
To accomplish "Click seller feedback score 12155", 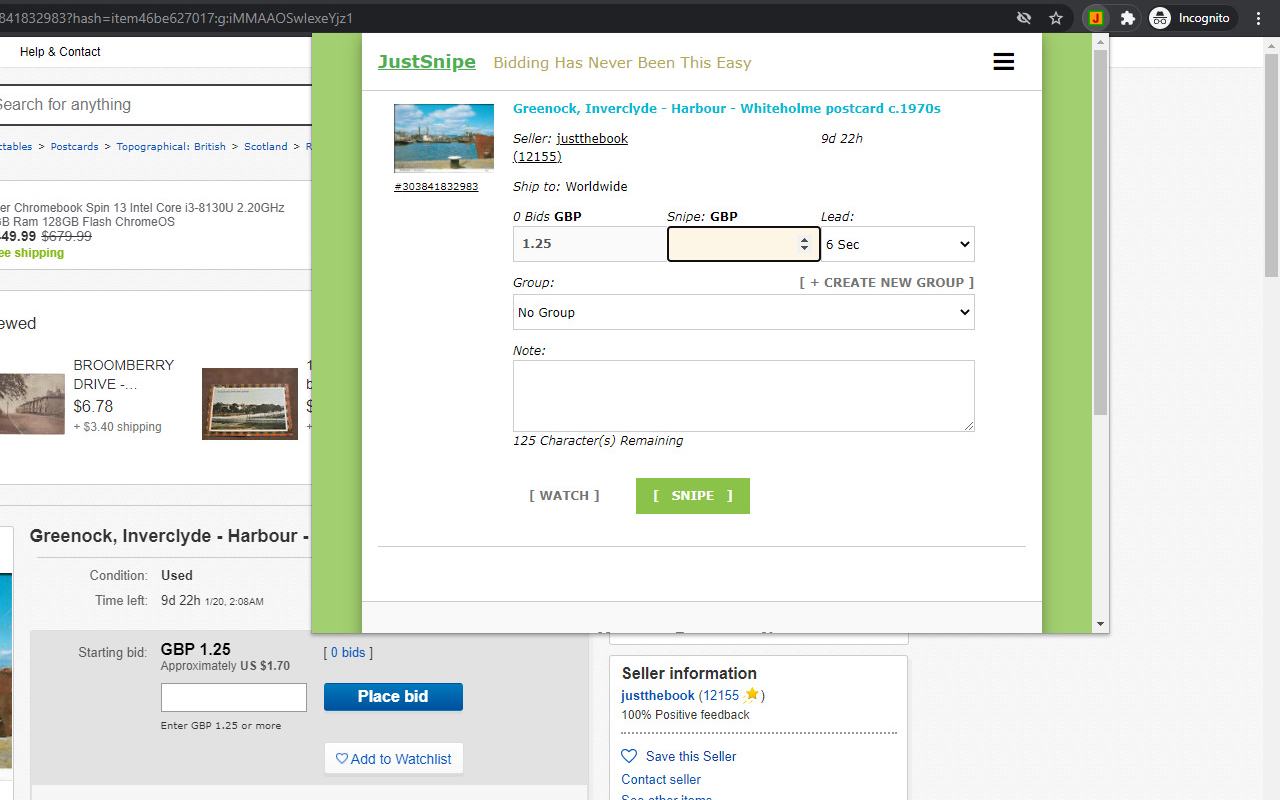I will pyautogui.click(x=719, y=695).
